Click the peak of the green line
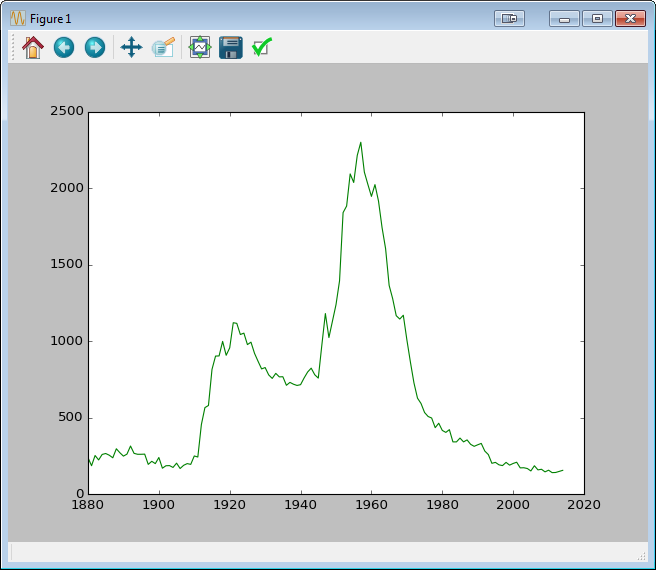Screen dimensions: 656x570 [x=360, y=142]
